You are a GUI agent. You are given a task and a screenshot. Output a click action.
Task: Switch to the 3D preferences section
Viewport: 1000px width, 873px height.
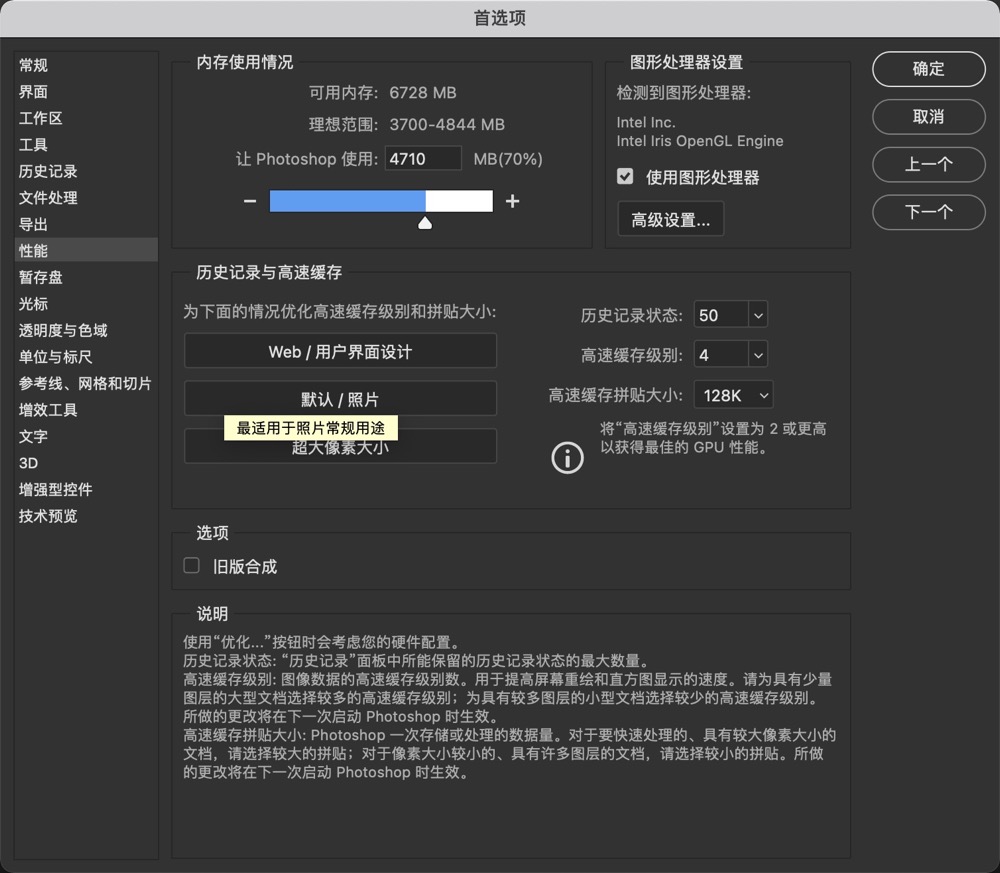click(x=28, y=463)
